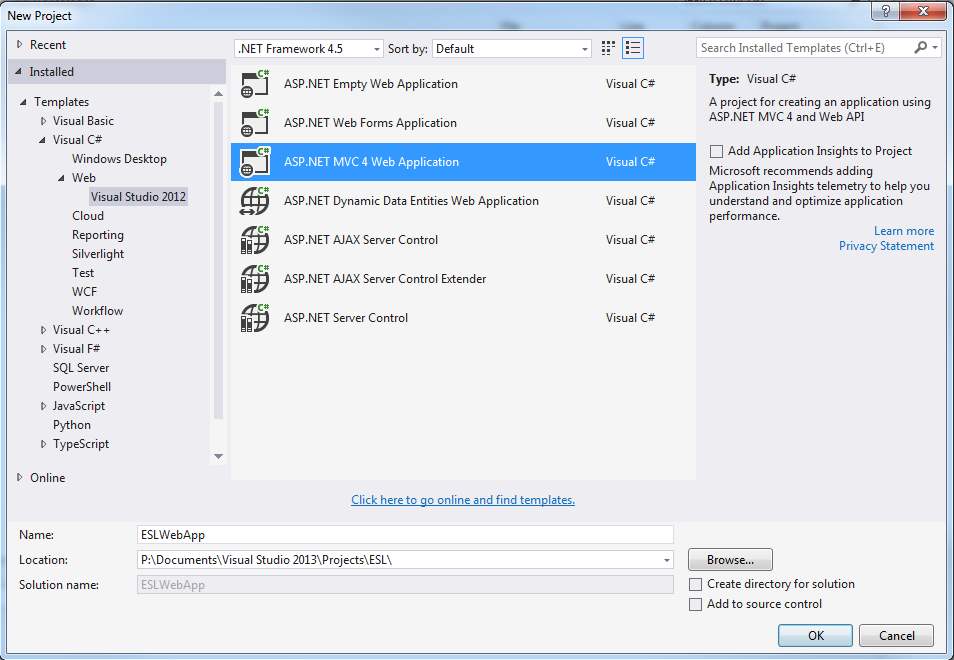Open the Privacy Statement link
The image size is (954, 660).
(886, 246)
